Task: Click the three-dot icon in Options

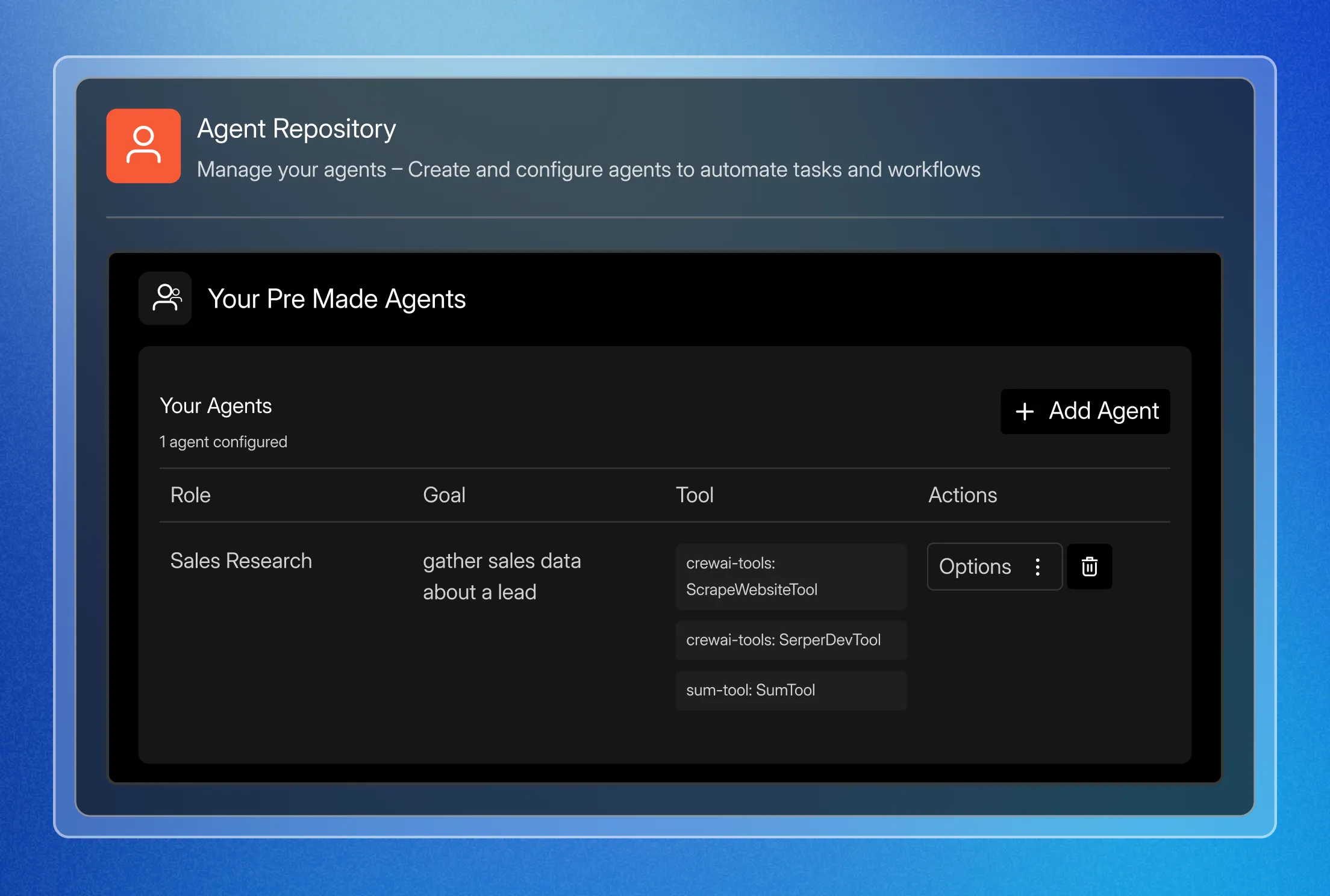Action: [1037, 567]
